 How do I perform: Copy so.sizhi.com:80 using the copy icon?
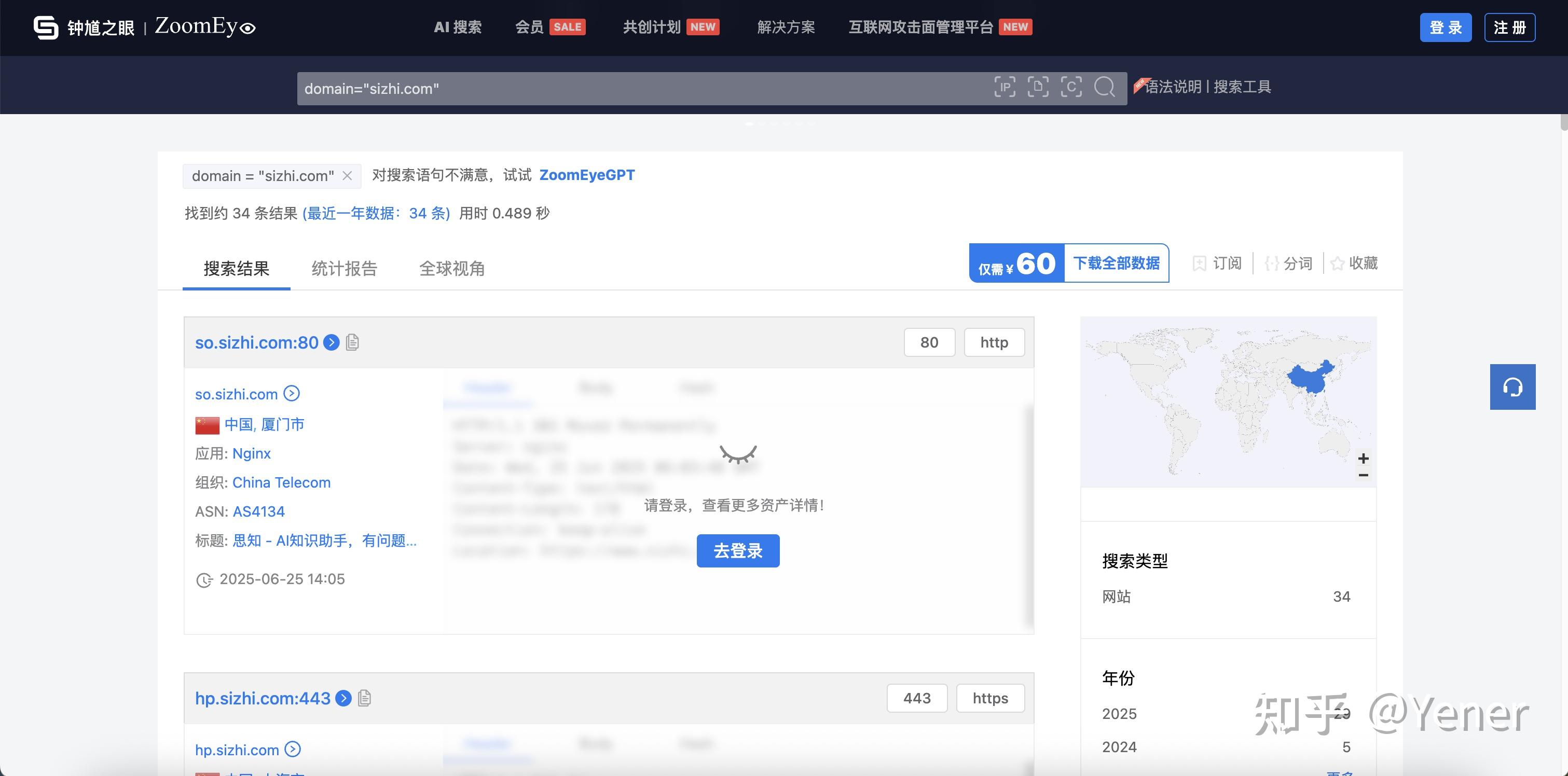pyautogui.click(x=351, y=342)
